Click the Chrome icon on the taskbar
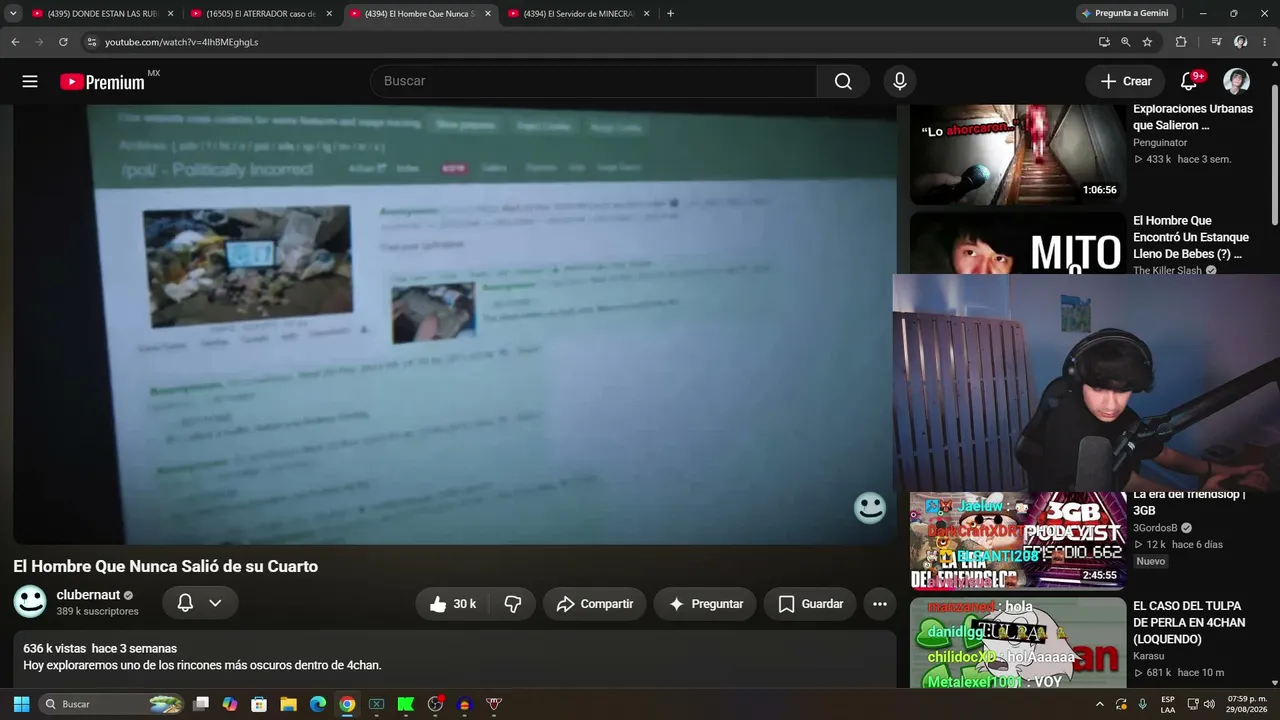Screen dimensions: 1280x720 (347, 704)
